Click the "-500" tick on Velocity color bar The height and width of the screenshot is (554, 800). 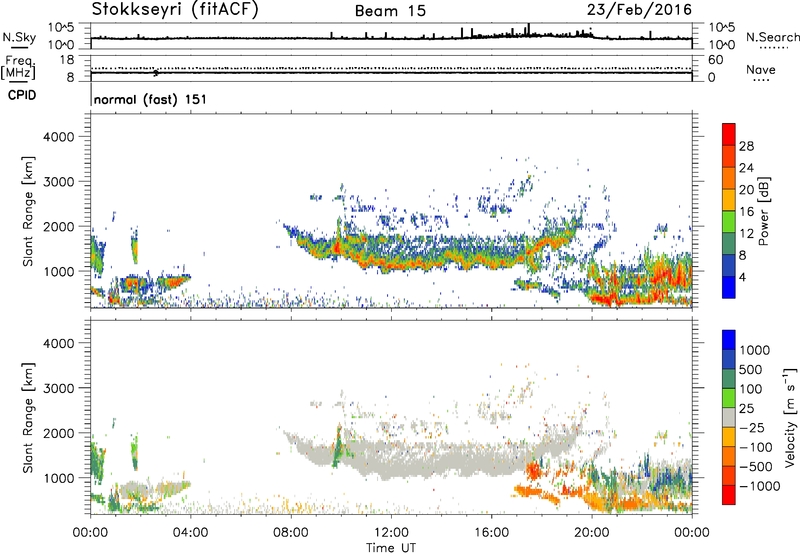(x=756, y=467)
